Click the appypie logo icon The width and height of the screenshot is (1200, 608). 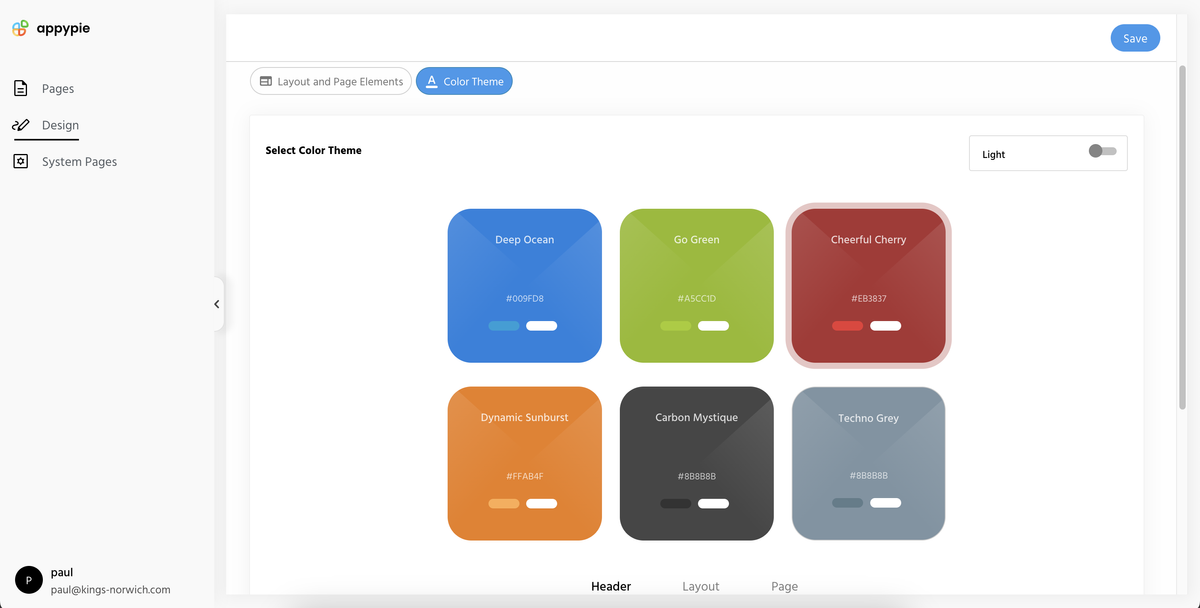[19, 28]
